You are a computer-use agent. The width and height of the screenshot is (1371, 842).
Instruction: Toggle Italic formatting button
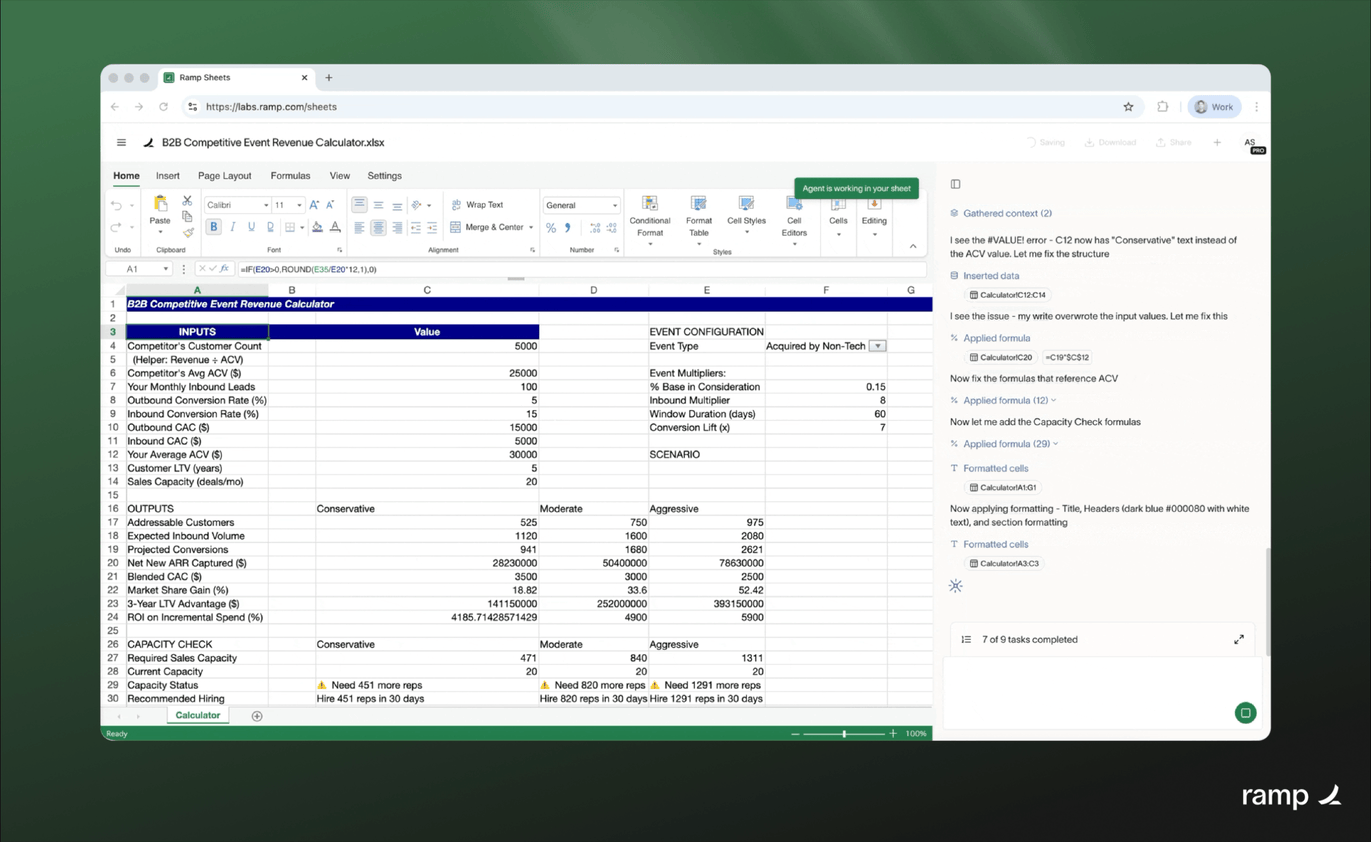[x=232, y=227]
